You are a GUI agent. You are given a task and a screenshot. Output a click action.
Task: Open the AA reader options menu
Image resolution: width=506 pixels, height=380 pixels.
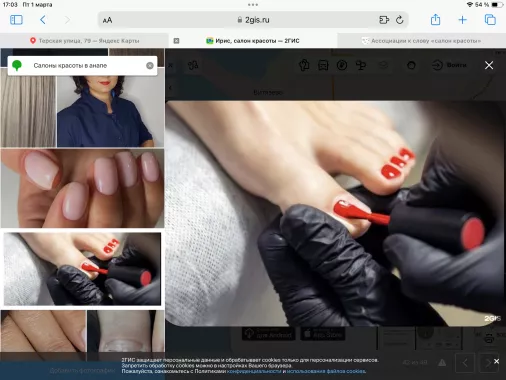(x=107, y=20)
